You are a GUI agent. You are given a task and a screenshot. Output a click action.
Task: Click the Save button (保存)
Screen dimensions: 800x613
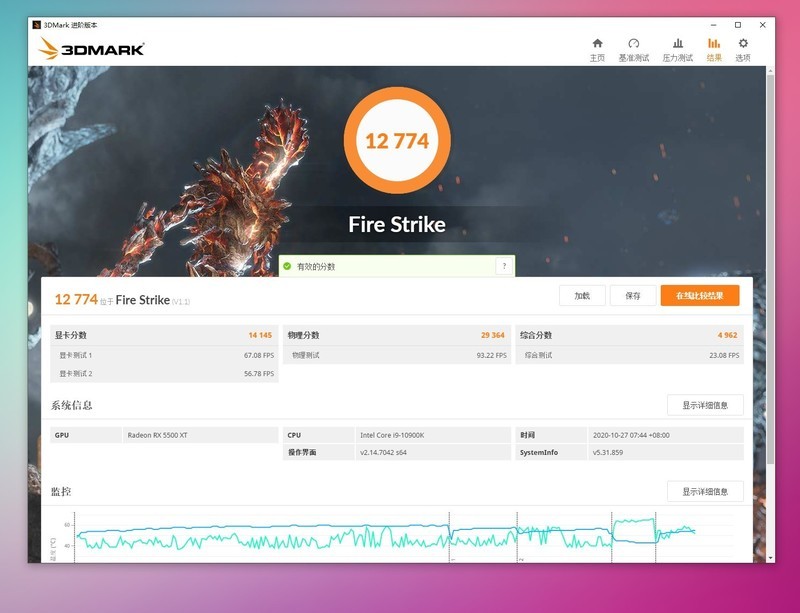pos(633,296)
